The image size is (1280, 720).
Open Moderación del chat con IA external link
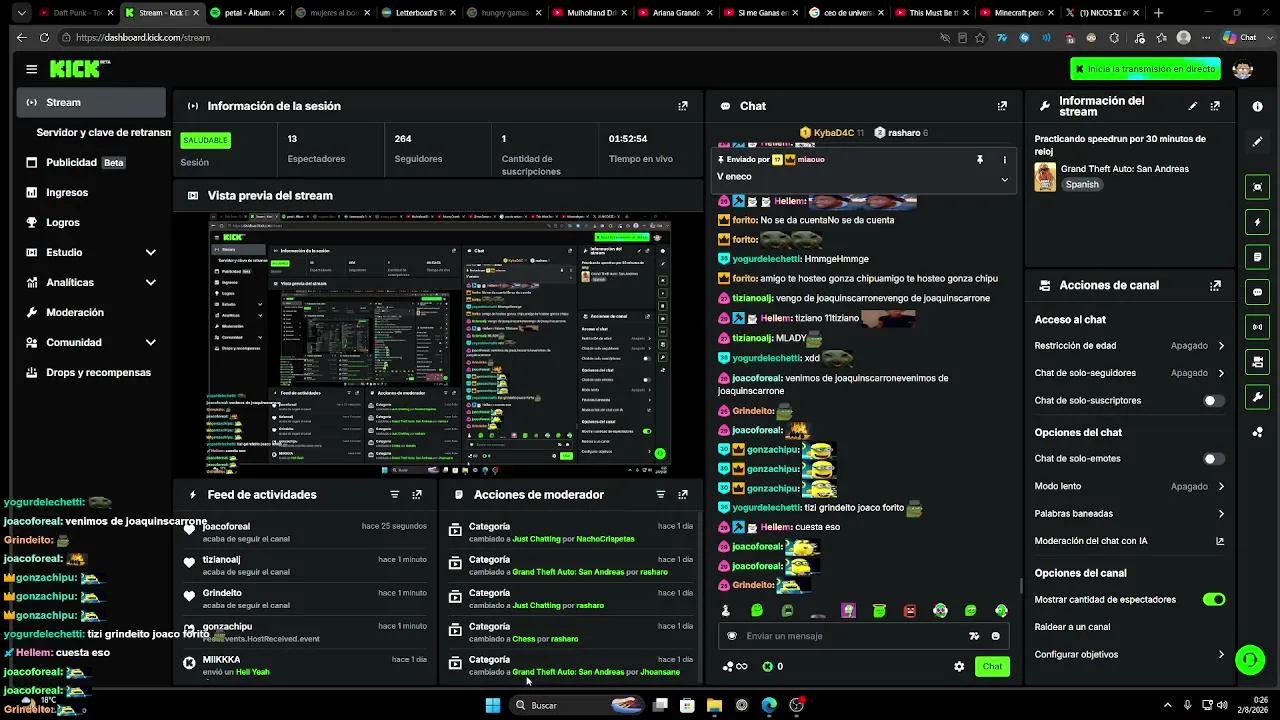(1220, 541)
